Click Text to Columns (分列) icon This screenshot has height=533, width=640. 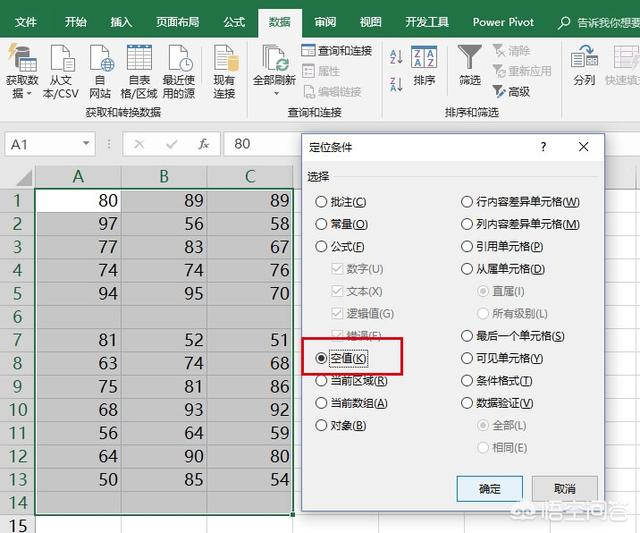584,58
